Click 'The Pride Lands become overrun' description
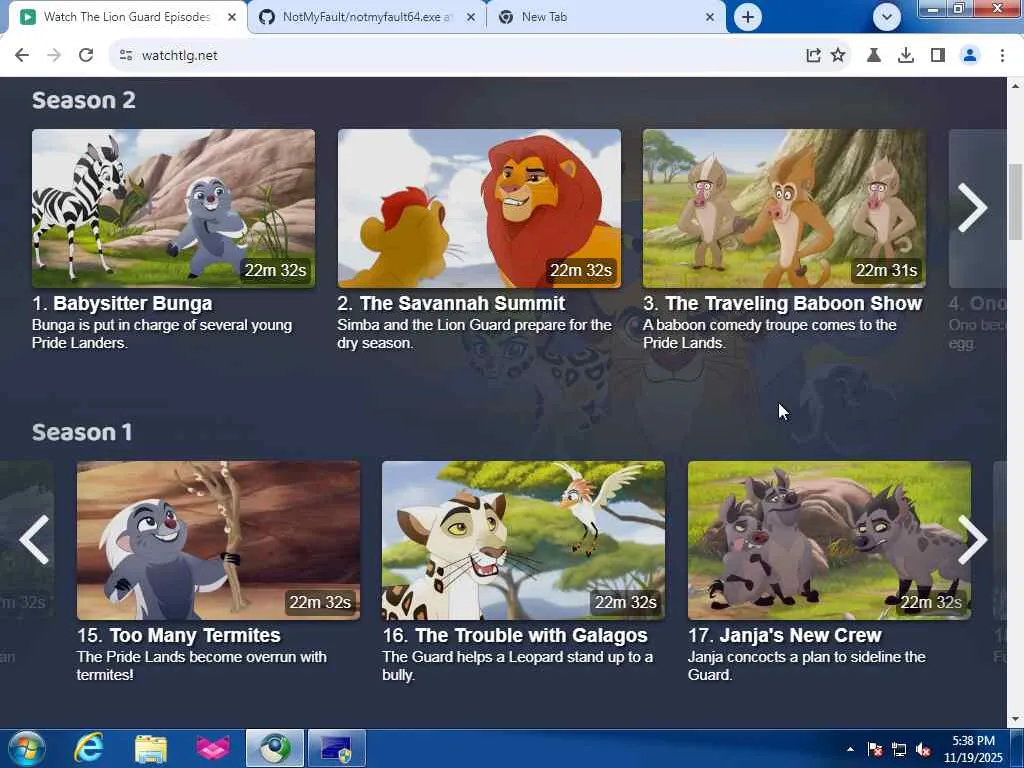 pyautogui.click(x=202, y=665)
